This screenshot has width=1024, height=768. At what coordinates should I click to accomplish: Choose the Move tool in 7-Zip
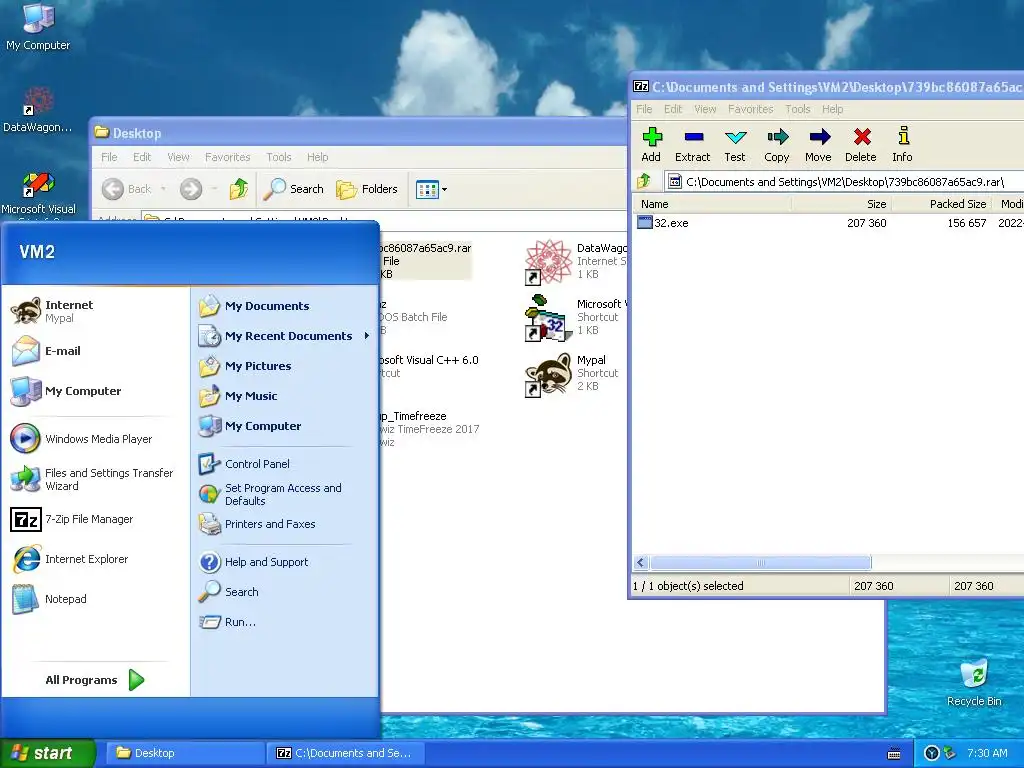818,144
